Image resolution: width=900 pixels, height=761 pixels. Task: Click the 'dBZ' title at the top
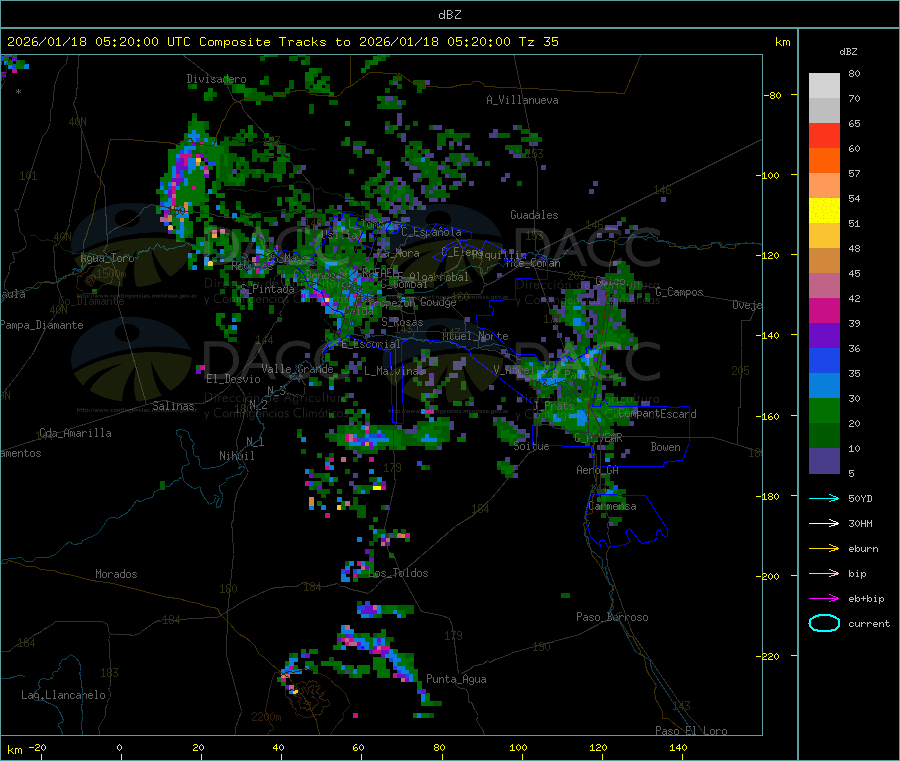click(x=449, y=15)
